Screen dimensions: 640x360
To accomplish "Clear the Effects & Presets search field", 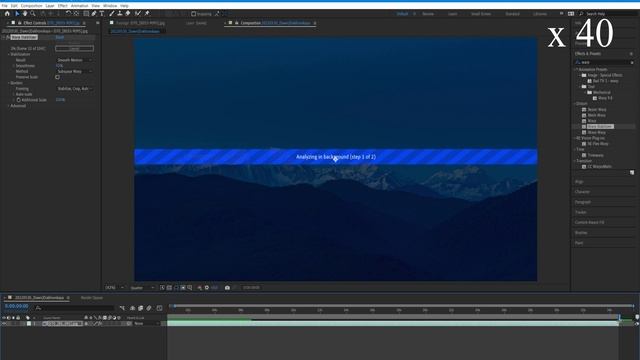I will click(x=632, y=62).
